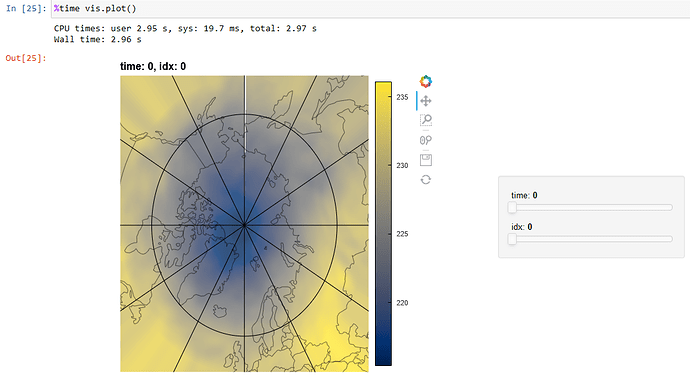Viewport: 690px width, 375px height.
Task: Click the Save plot icon
Action: click(x=426, y=160)
